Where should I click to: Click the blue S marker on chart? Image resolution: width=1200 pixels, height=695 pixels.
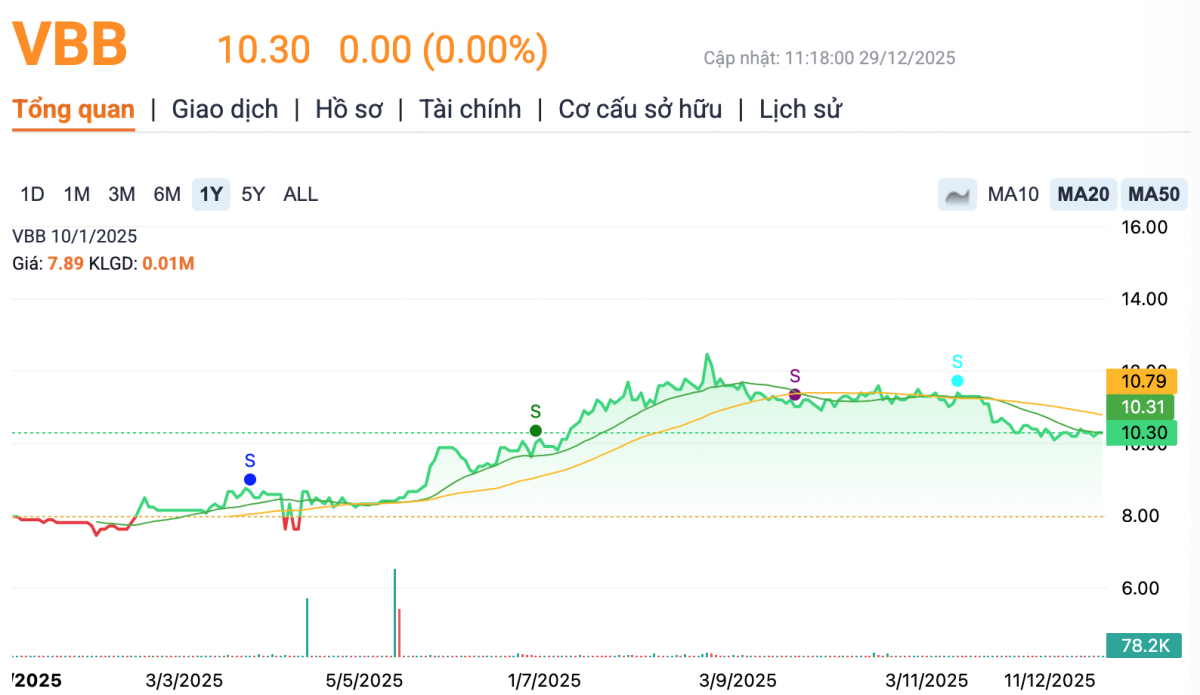250,480
